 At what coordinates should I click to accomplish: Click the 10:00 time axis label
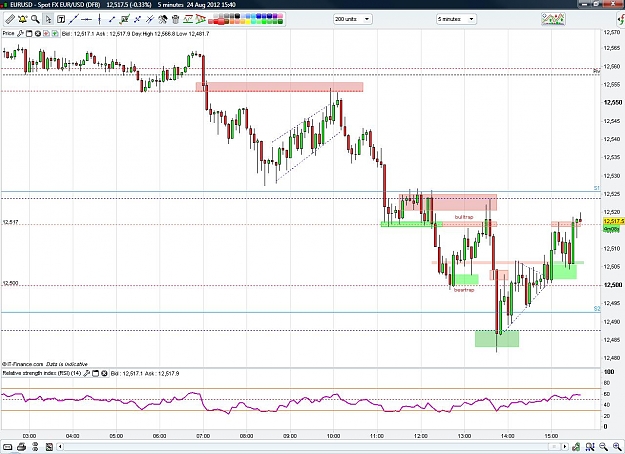334,436
